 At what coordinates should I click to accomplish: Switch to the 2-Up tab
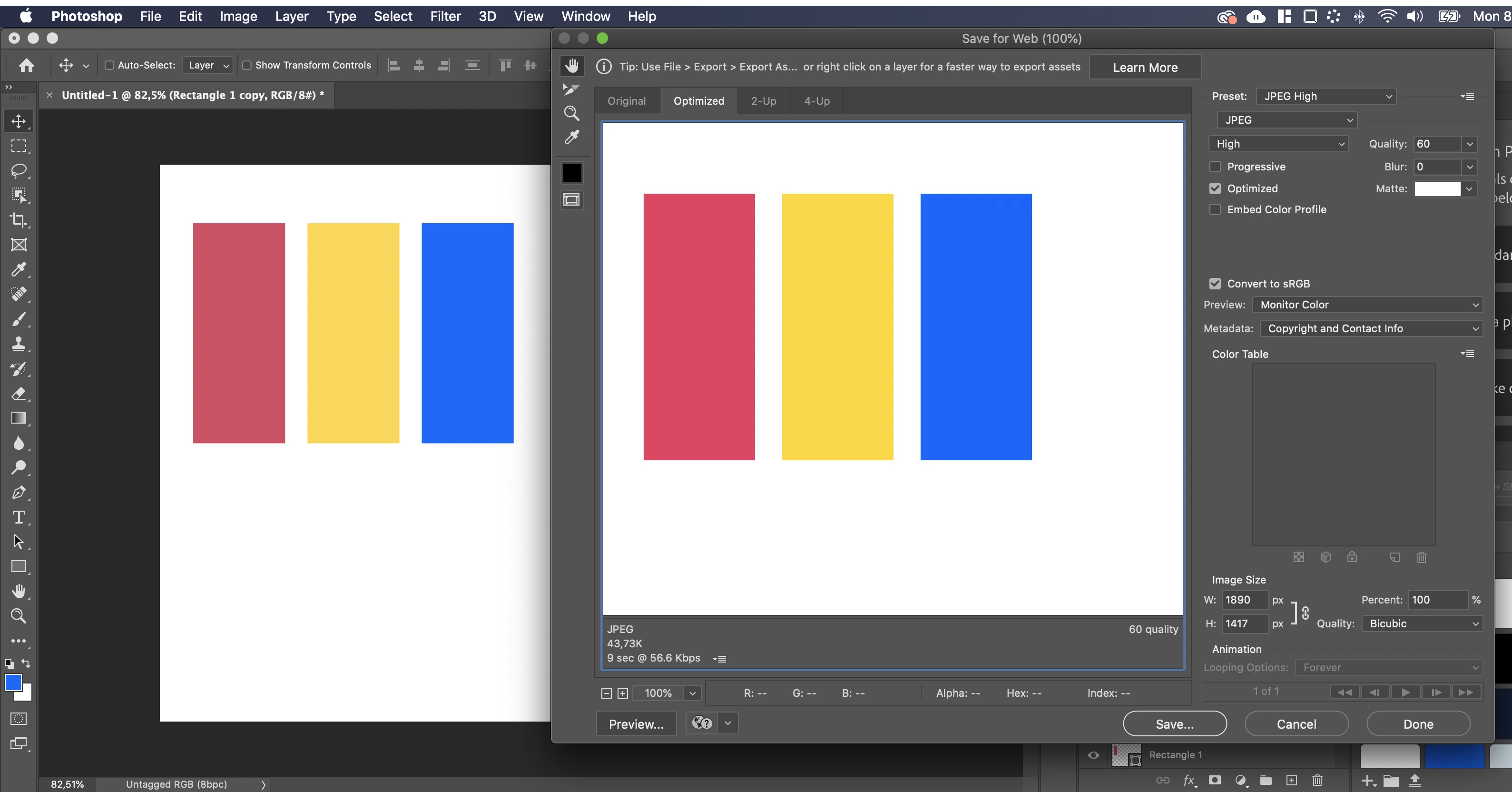763,101
